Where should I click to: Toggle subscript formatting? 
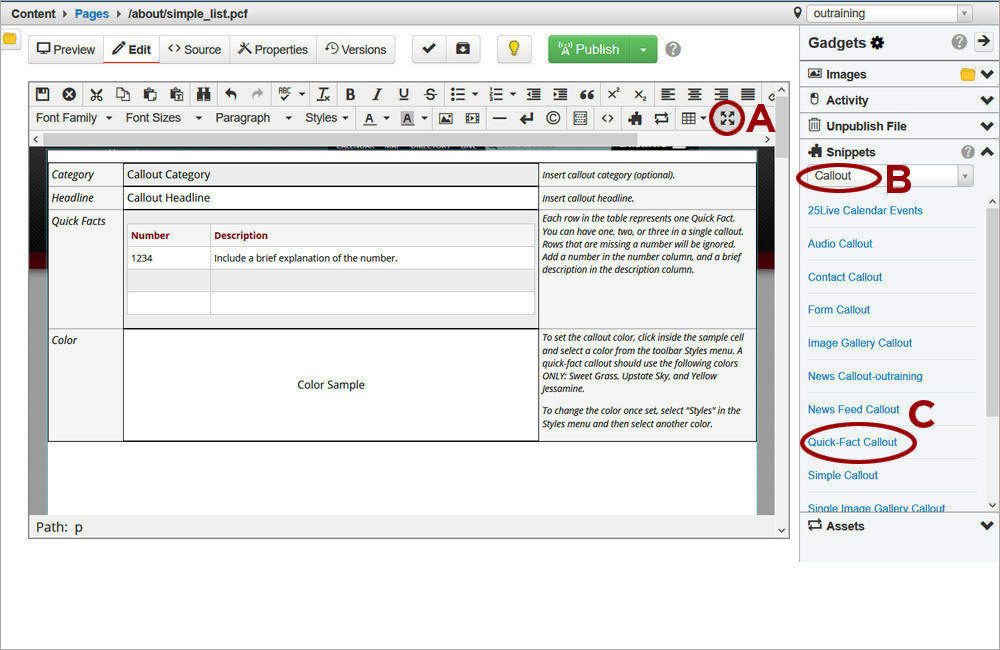click(x=640, y=94)
